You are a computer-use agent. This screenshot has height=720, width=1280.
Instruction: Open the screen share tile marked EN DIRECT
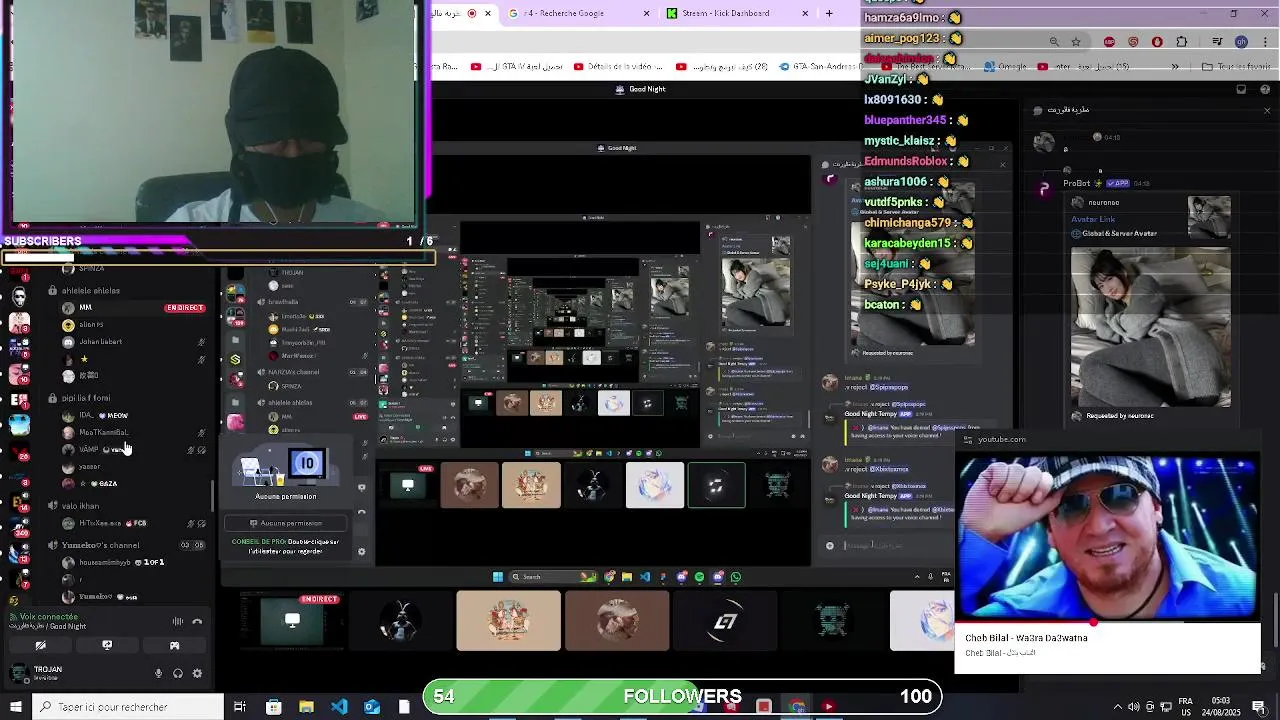[292, 621]
